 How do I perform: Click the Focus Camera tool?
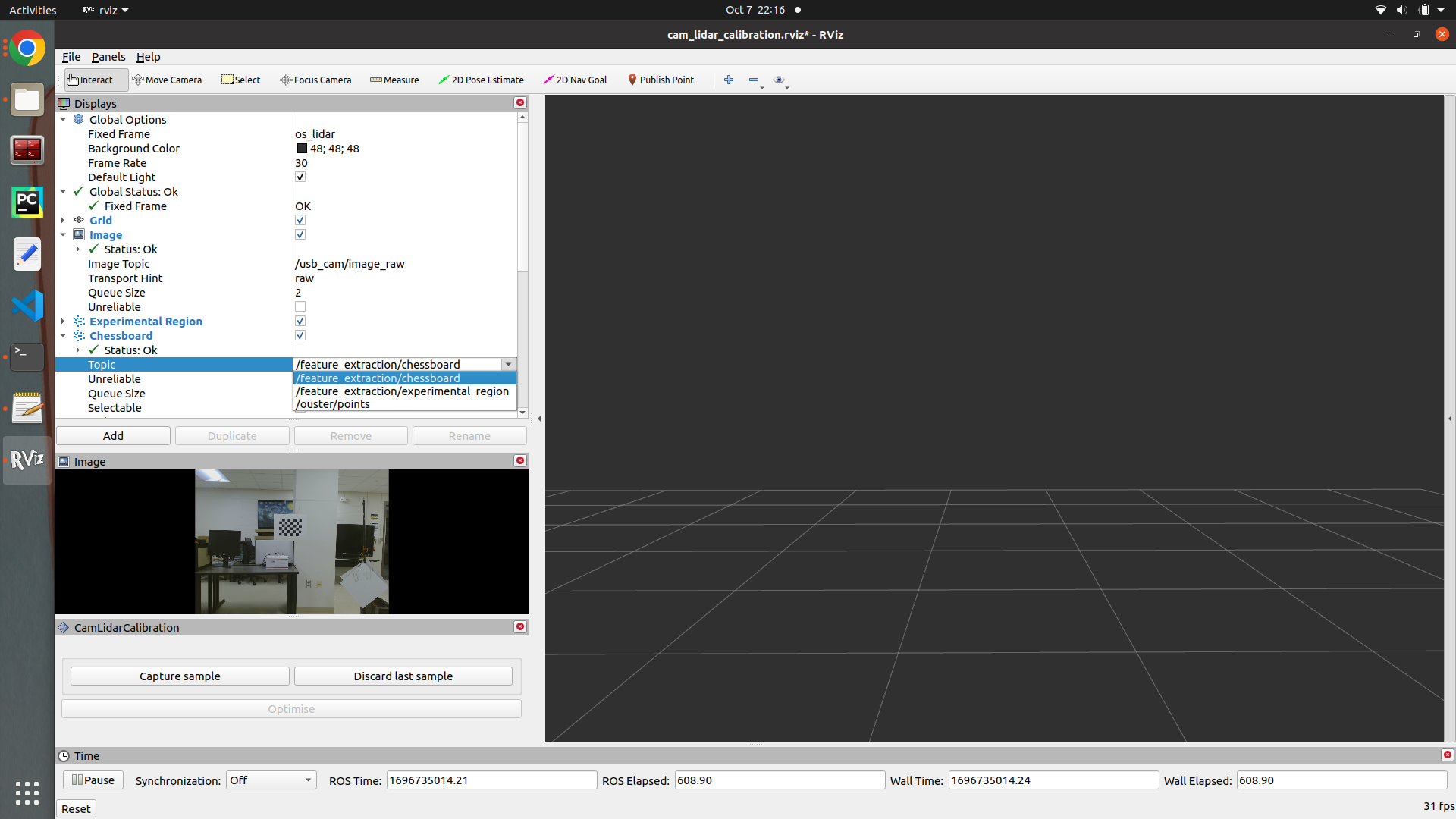click(x=315, y=80)
